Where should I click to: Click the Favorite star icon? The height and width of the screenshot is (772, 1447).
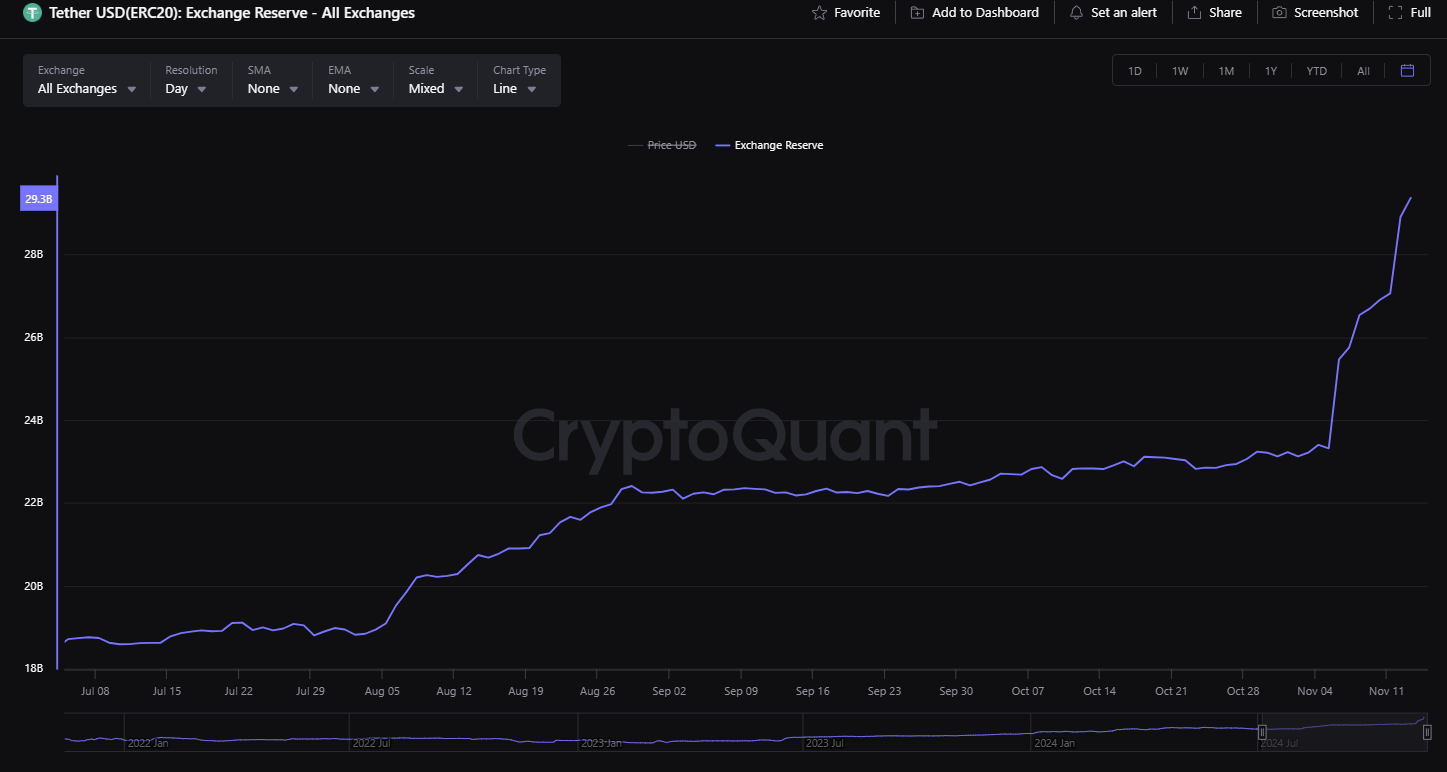819,13
